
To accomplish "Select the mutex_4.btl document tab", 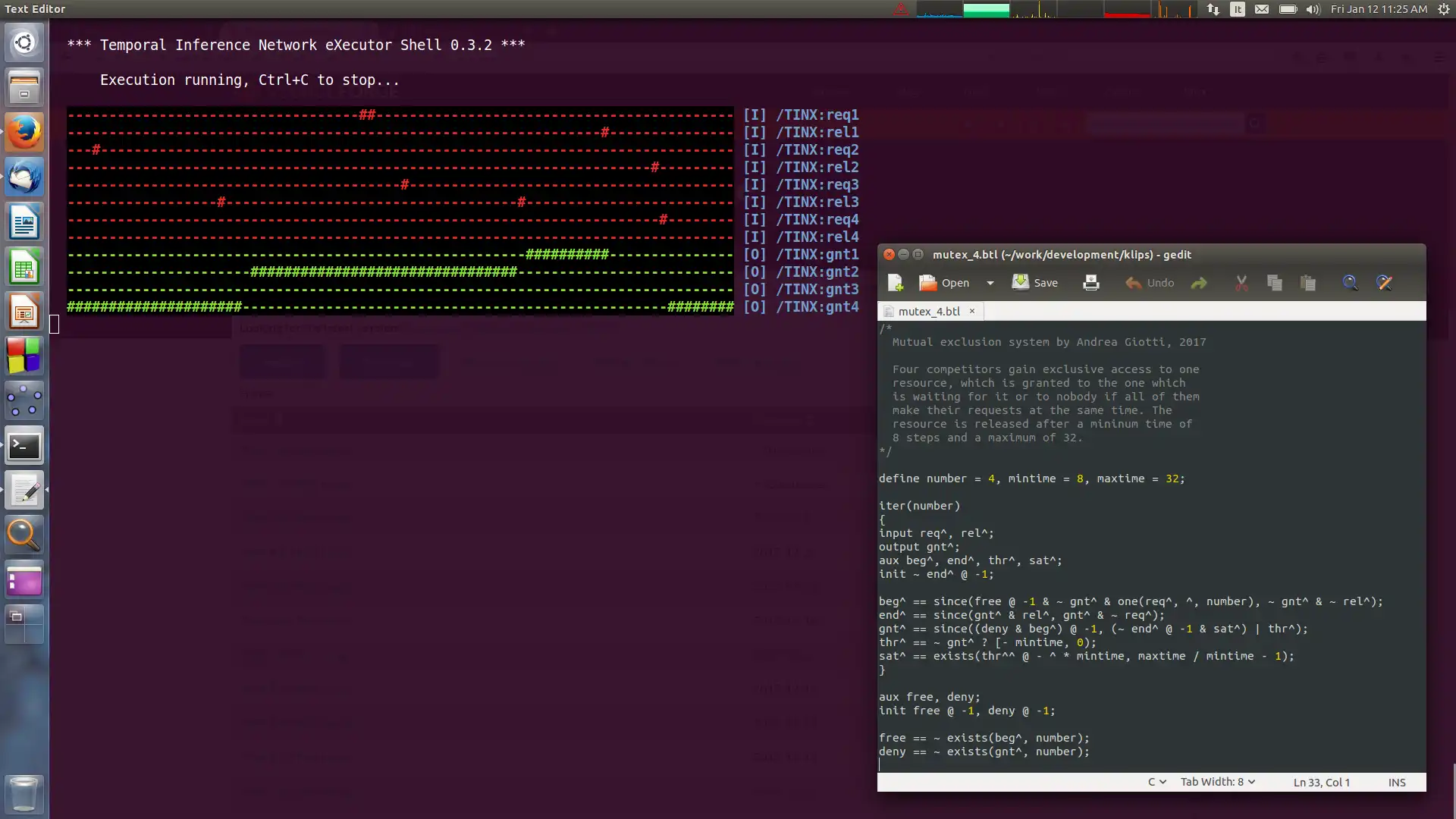I will pos(929,312).
